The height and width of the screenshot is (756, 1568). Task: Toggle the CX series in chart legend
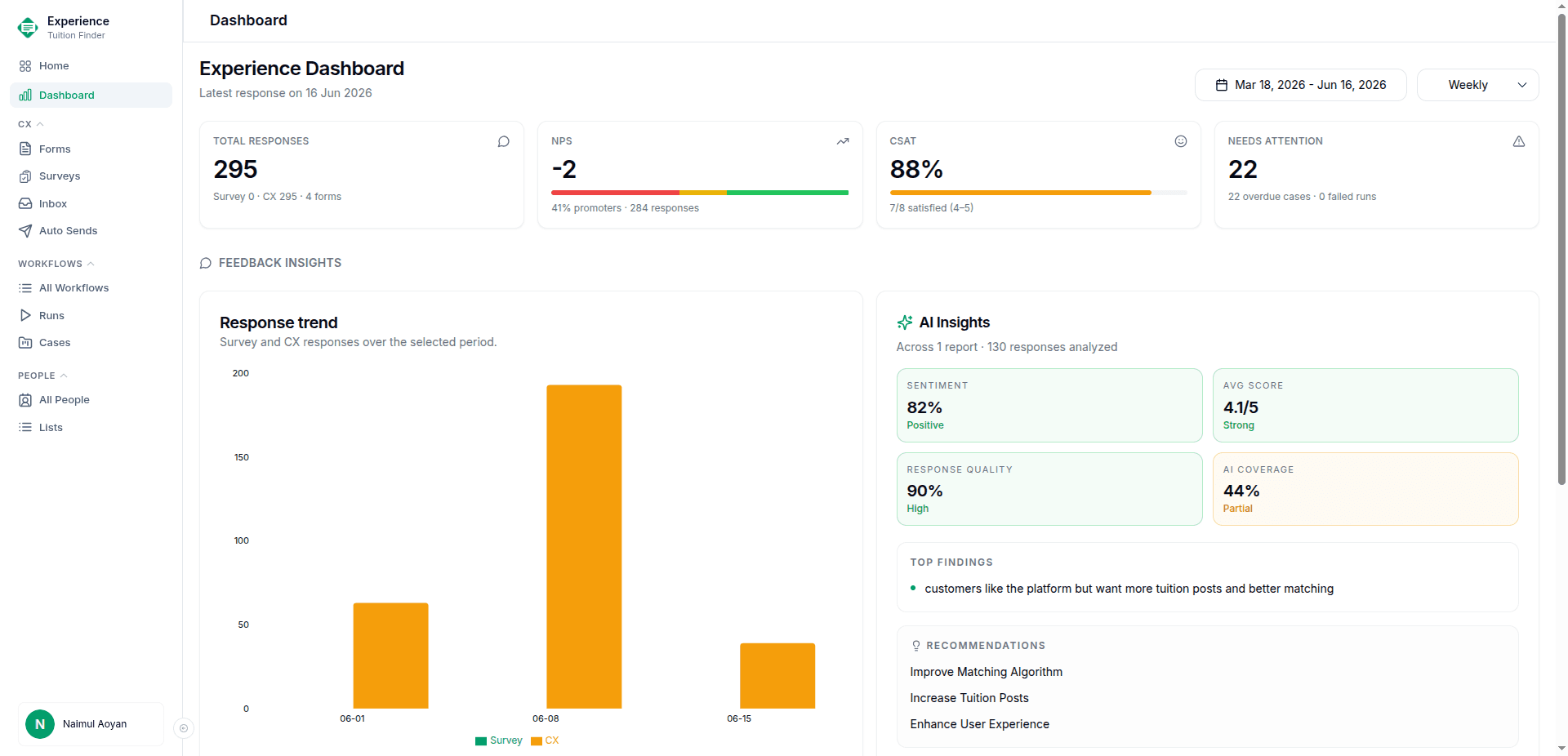point(545,740)
